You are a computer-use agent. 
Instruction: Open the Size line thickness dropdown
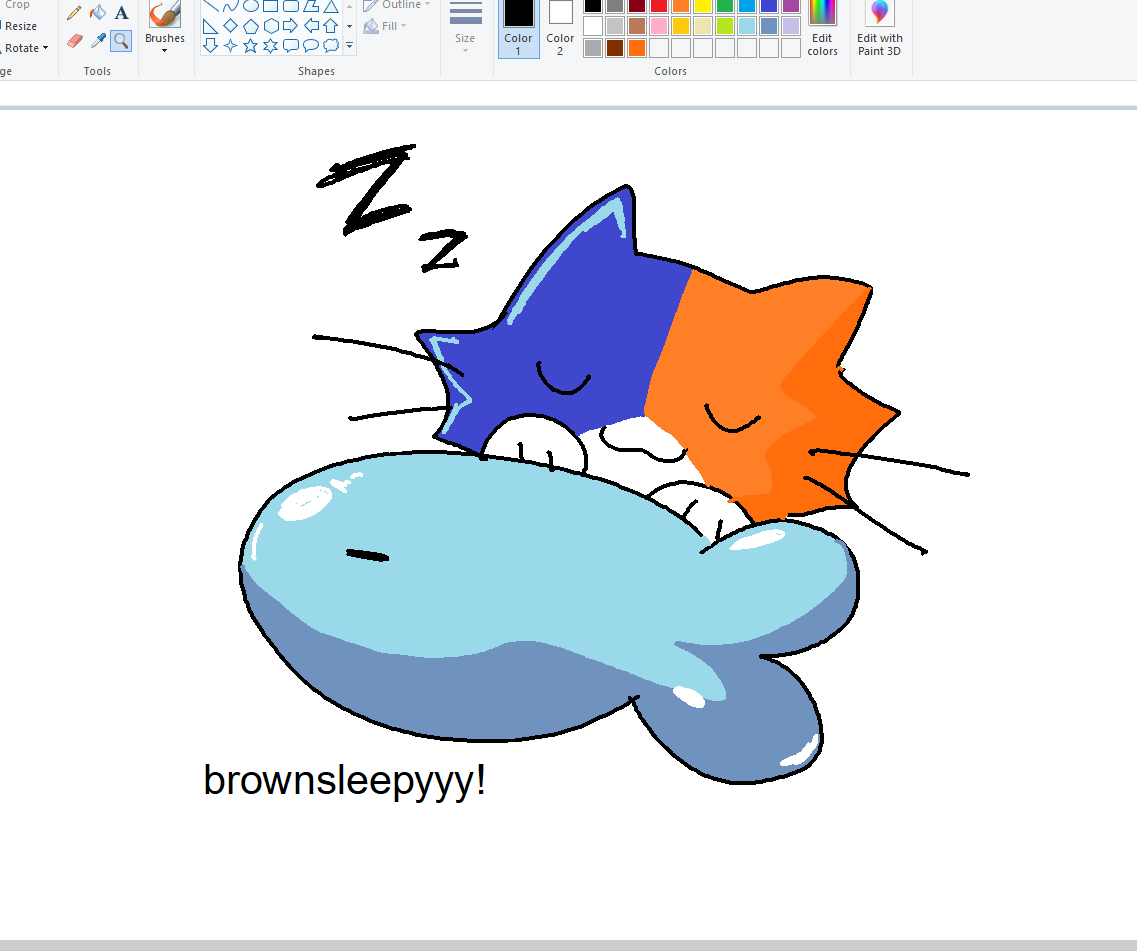click(x=466, y=28)
